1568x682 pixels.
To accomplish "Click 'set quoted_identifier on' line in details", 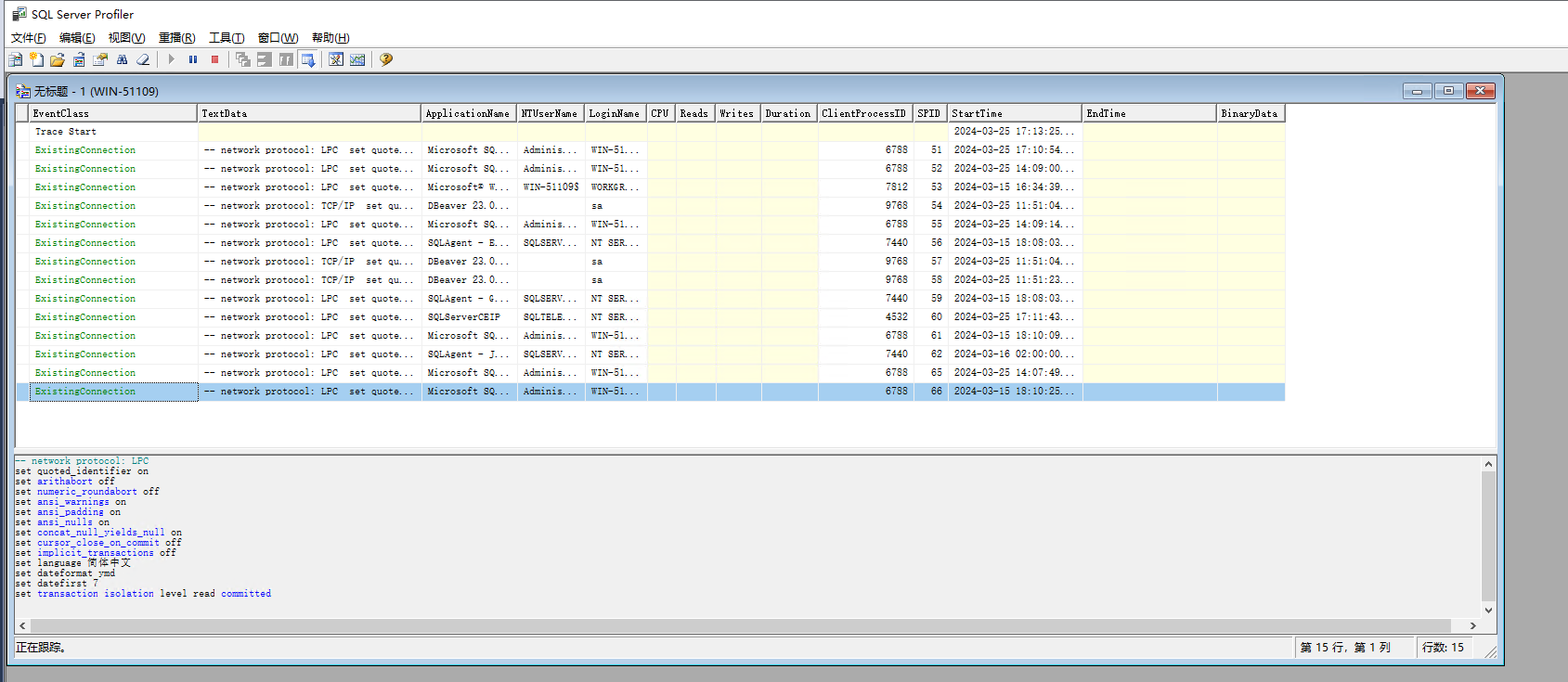I will [82, 471].
